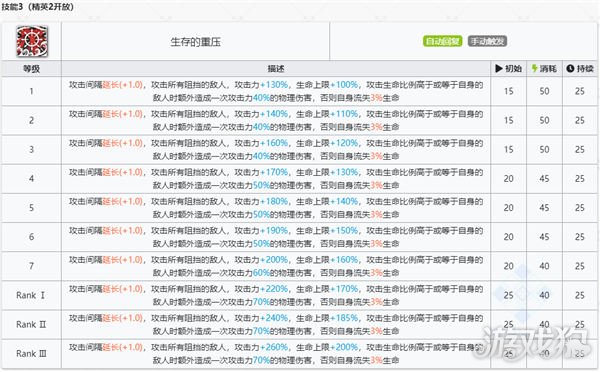Image resolution: width=600 pixels, height=372 pixels.
Task: Click cost value 50 in level 3 row
Action: click(x=545, y=150)
